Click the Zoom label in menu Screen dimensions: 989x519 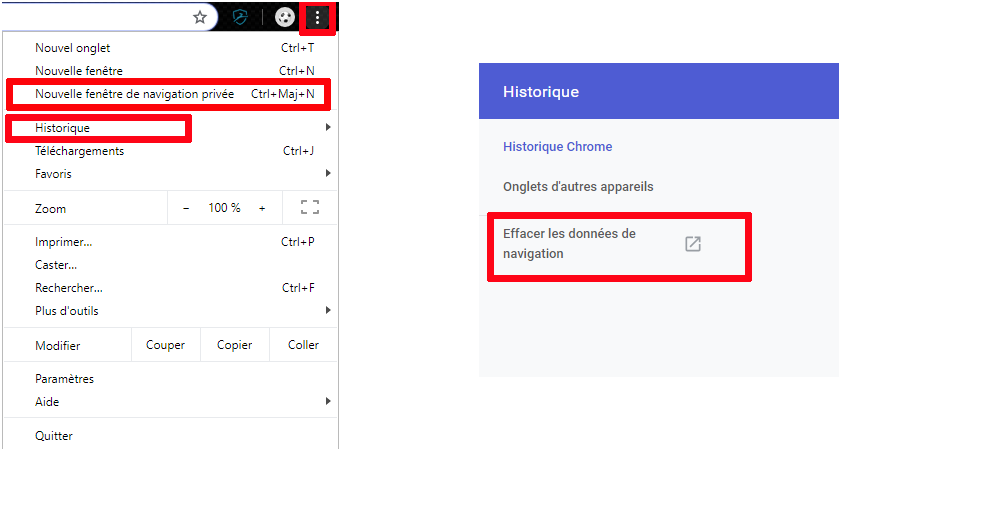pyautogui.click(x=50, y=209)
